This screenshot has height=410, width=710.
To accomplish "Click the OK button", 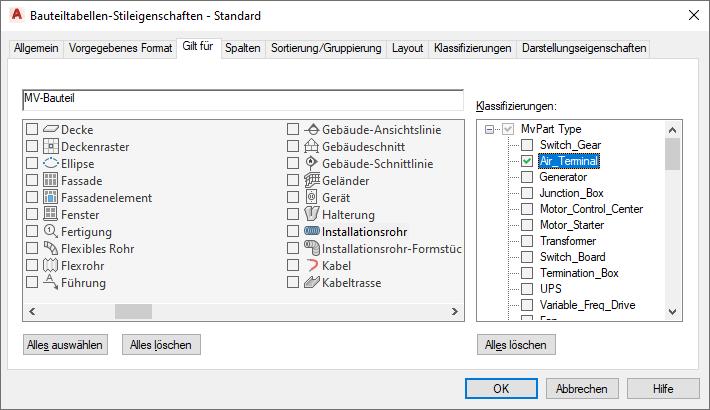I will click(x=501, y=389).
